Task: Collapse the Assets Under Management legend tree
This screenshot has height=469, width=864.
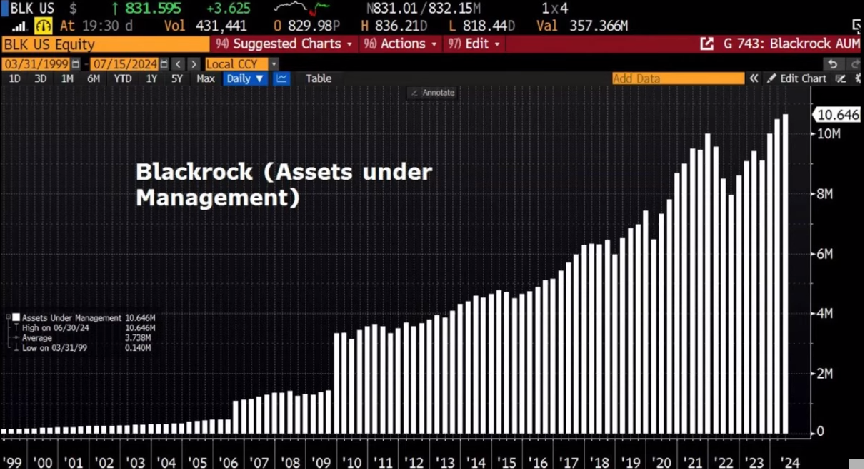Action: pyautogui.click(x=8, y=317)
